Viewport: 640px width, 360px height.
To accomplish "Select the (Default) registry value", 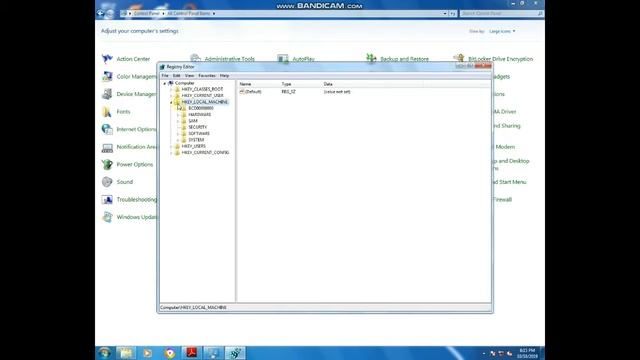I will pyautogui.click(x=250, y=92).
